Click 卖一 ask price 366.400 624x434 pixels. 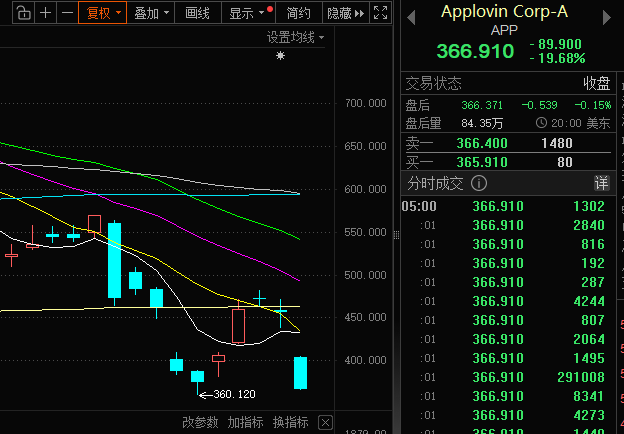click(482, 143)
